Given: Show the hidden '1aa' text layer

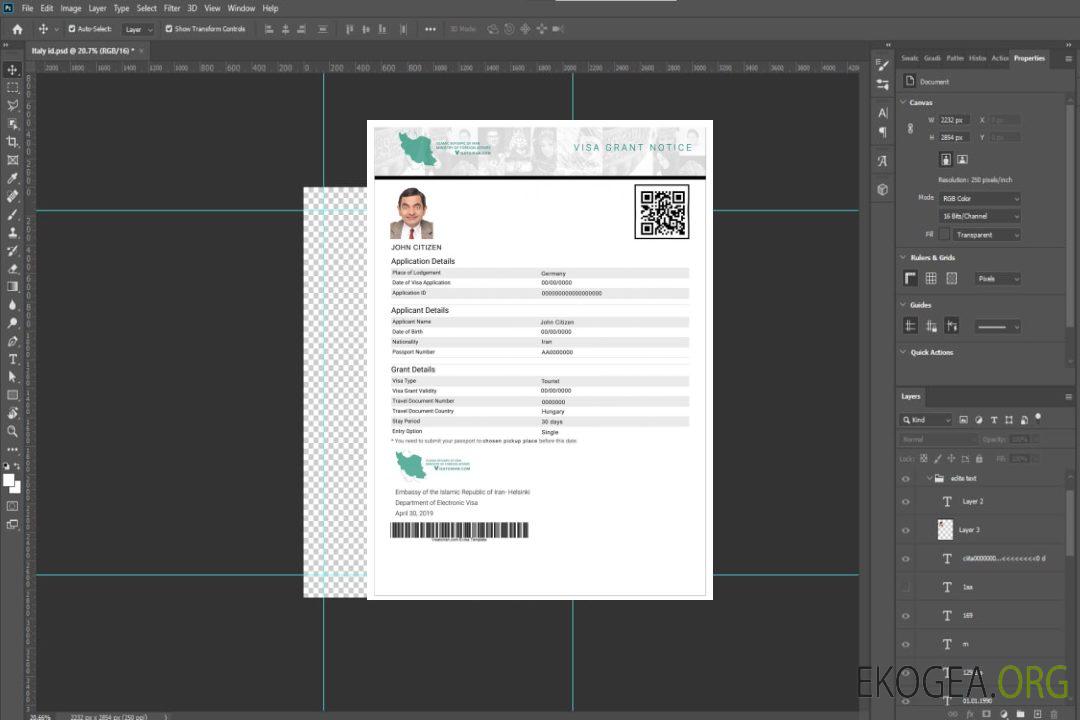Looking at the screenshot, I should click(x=906, y=588).
